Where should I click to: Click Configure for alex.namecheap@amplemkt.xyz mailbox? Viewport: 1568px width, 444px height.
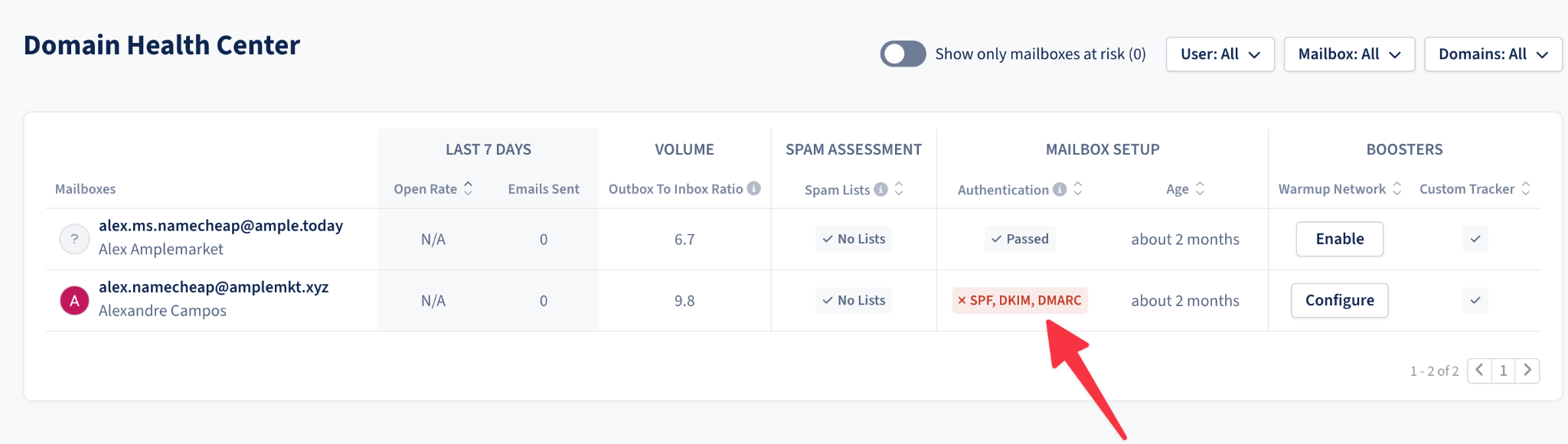pyautogui.click(x=1340, y=300)
